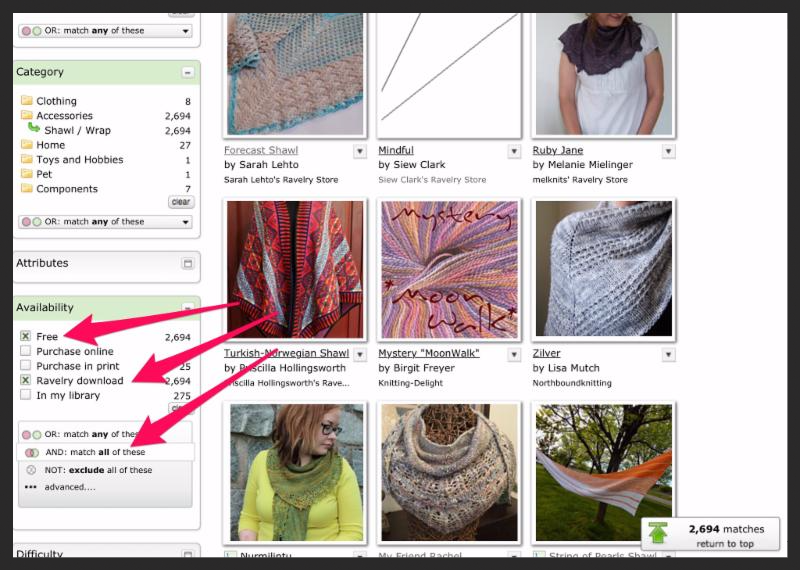
Task: Collapse the Category panel with minus icon
Action: (187, 72)
